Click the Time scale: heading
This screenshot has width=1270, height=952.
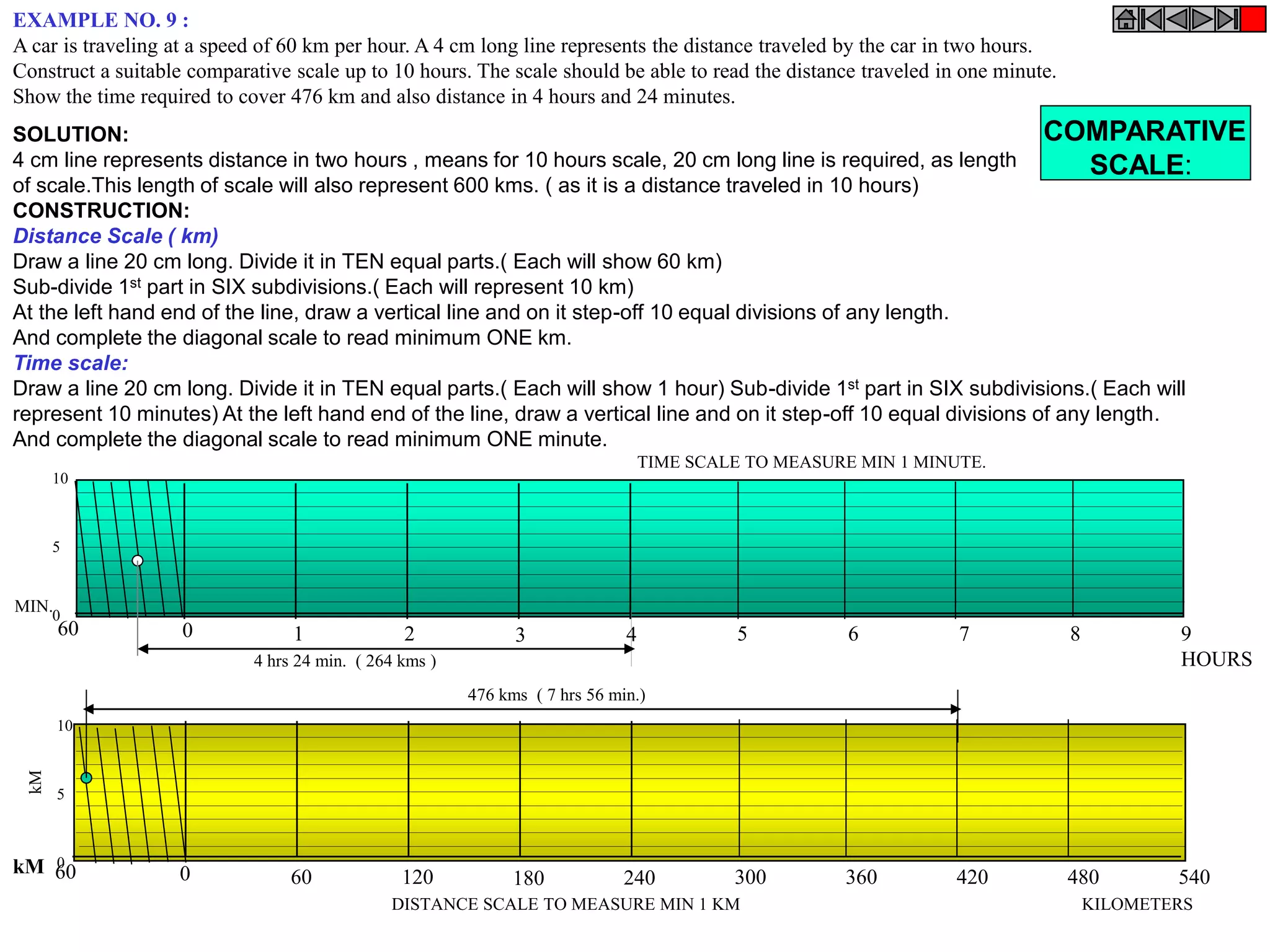pyautogui.click(x=71, y=363)
